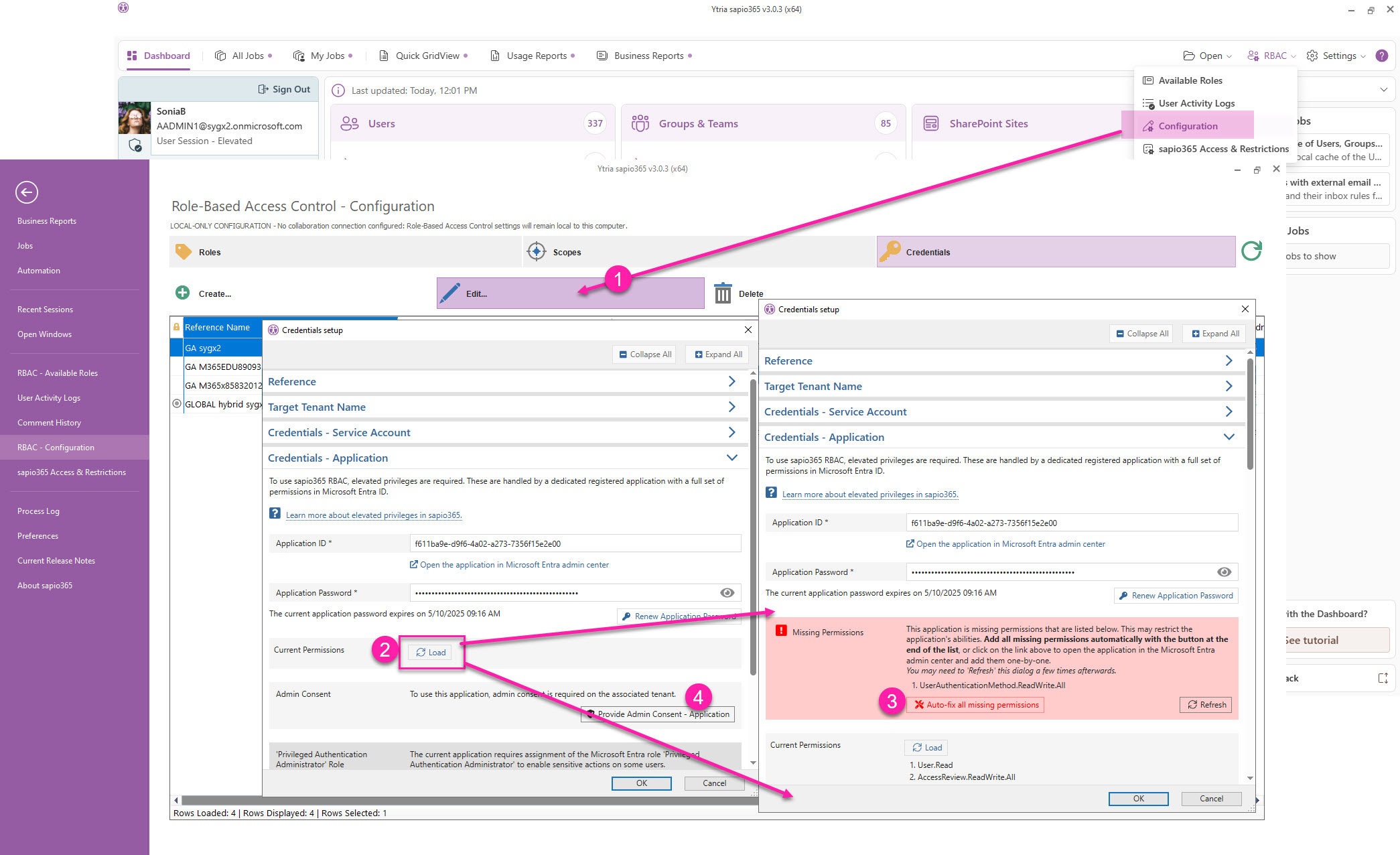Select the GLOBAL hybrid sygx radio button

[x=177, y=403]
